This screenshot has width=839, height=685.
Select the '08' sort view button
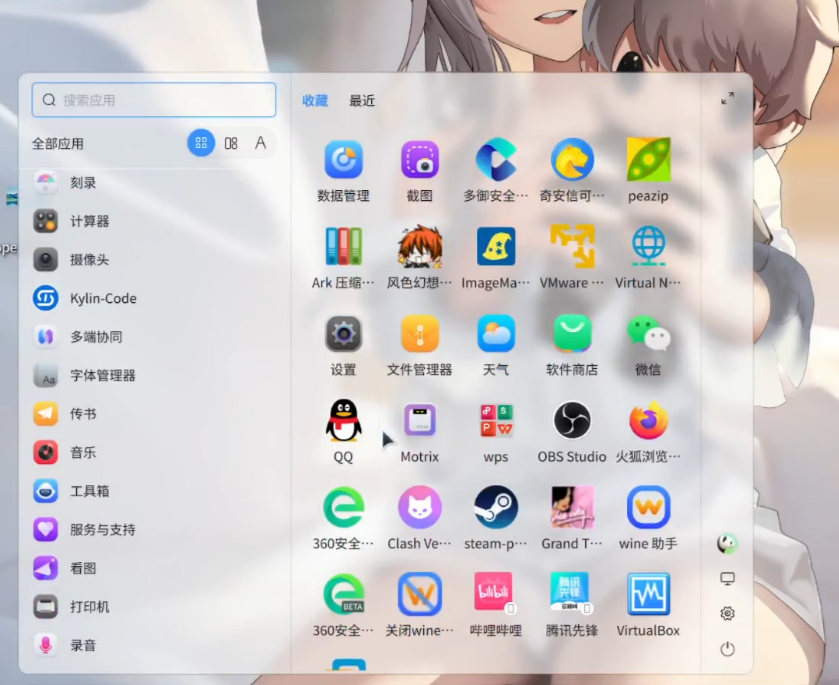tap(231, 143)
